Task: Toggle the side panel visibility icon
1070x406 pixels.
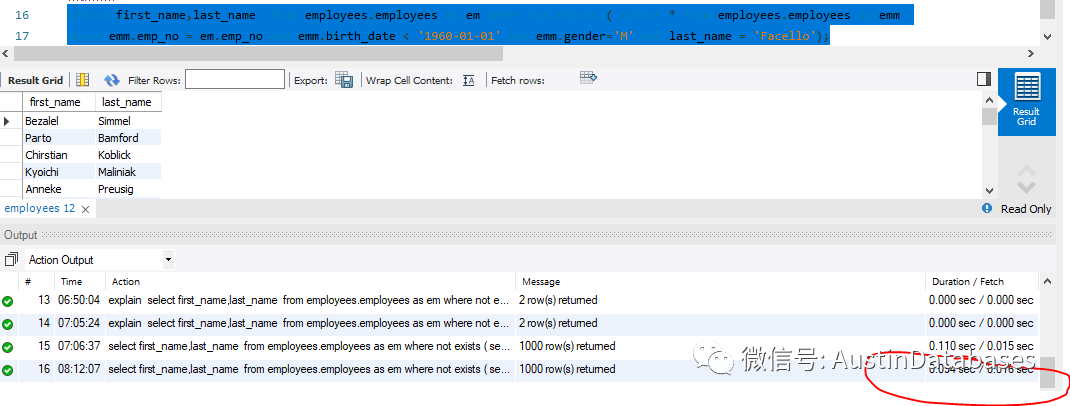Action: (x=983, y=79)
